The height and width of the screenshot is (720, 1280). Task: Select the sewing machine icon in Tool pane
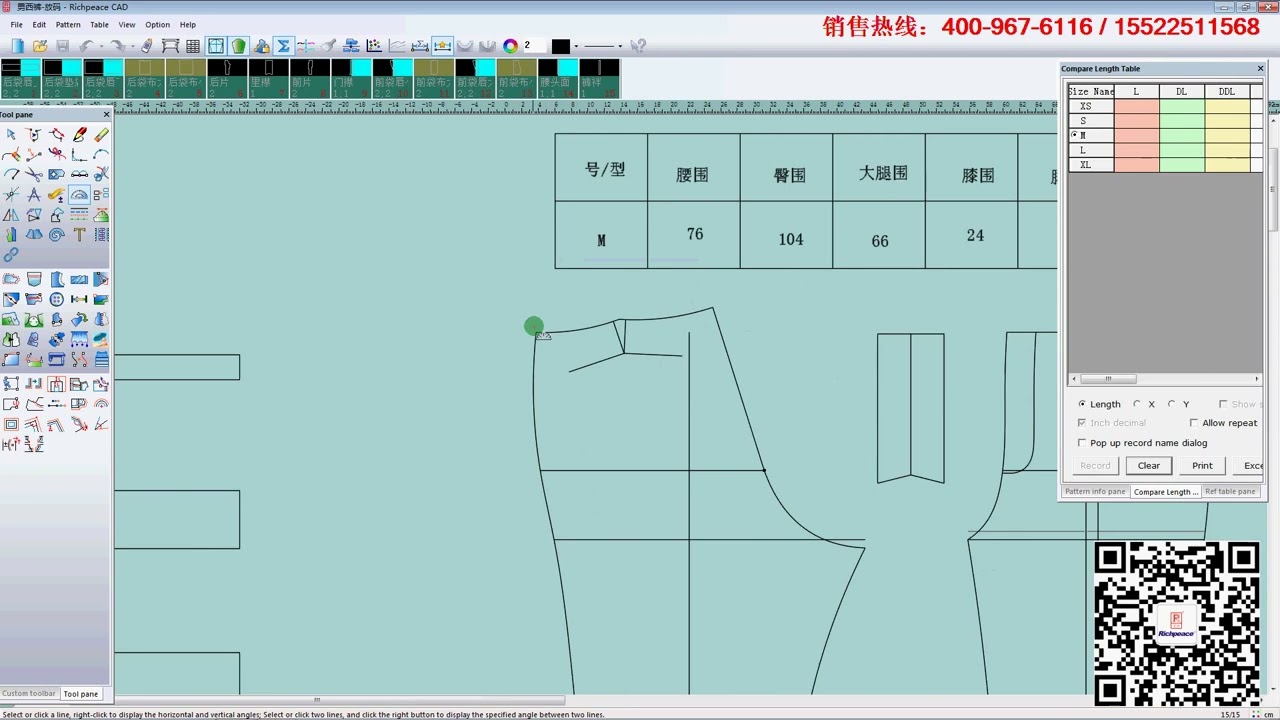point(57,359)
